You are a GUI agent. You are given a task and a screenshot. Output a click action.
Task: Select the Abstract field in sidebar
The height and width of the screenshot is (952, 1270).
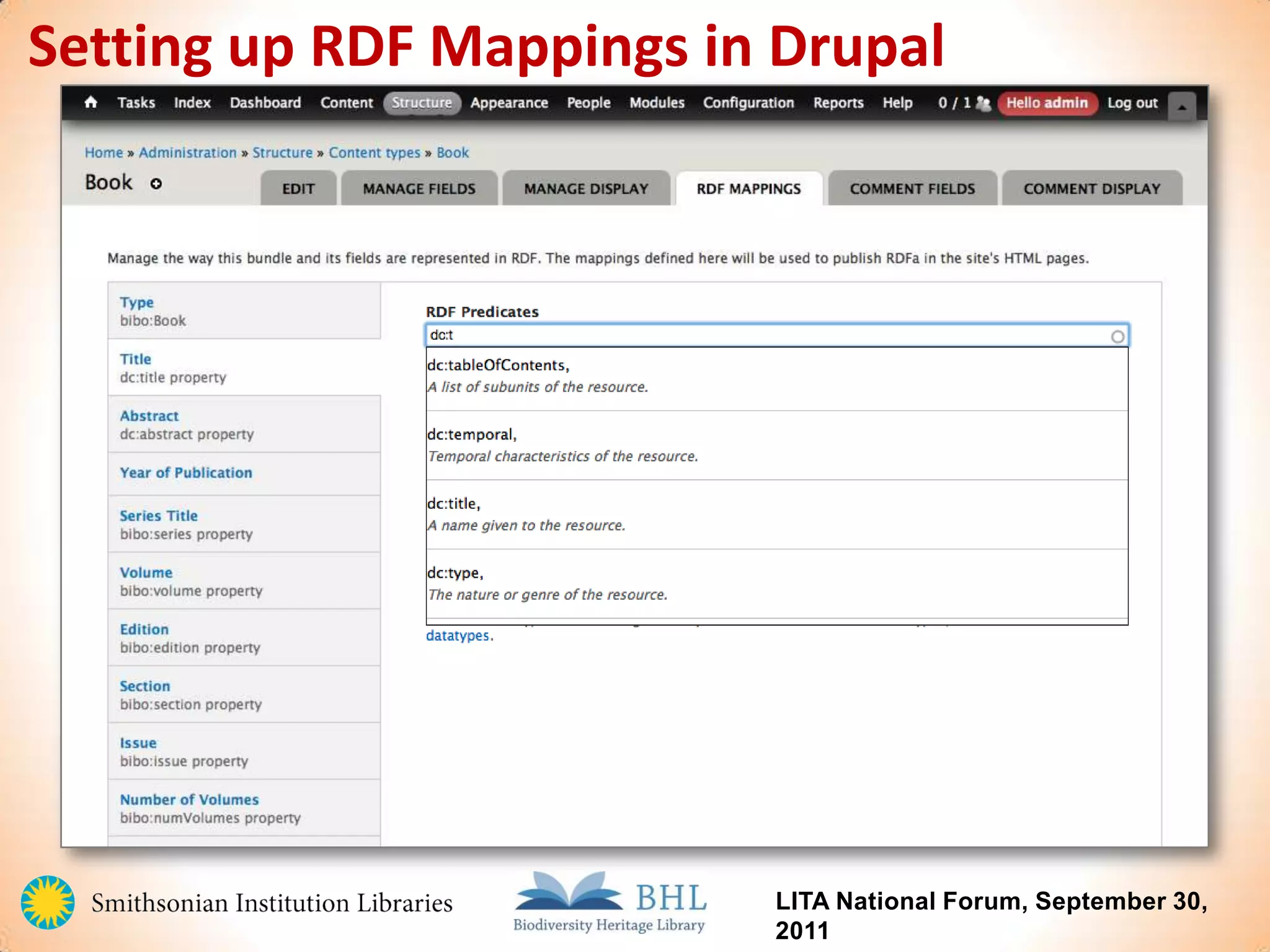149,416
